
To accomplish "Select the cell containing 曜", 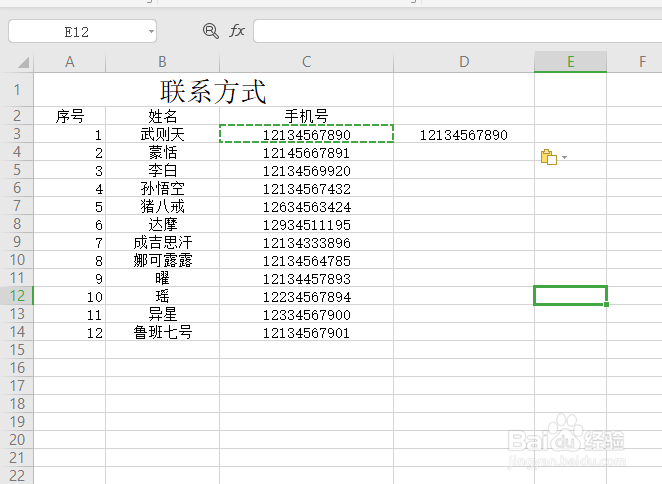I will click(163, 278).
